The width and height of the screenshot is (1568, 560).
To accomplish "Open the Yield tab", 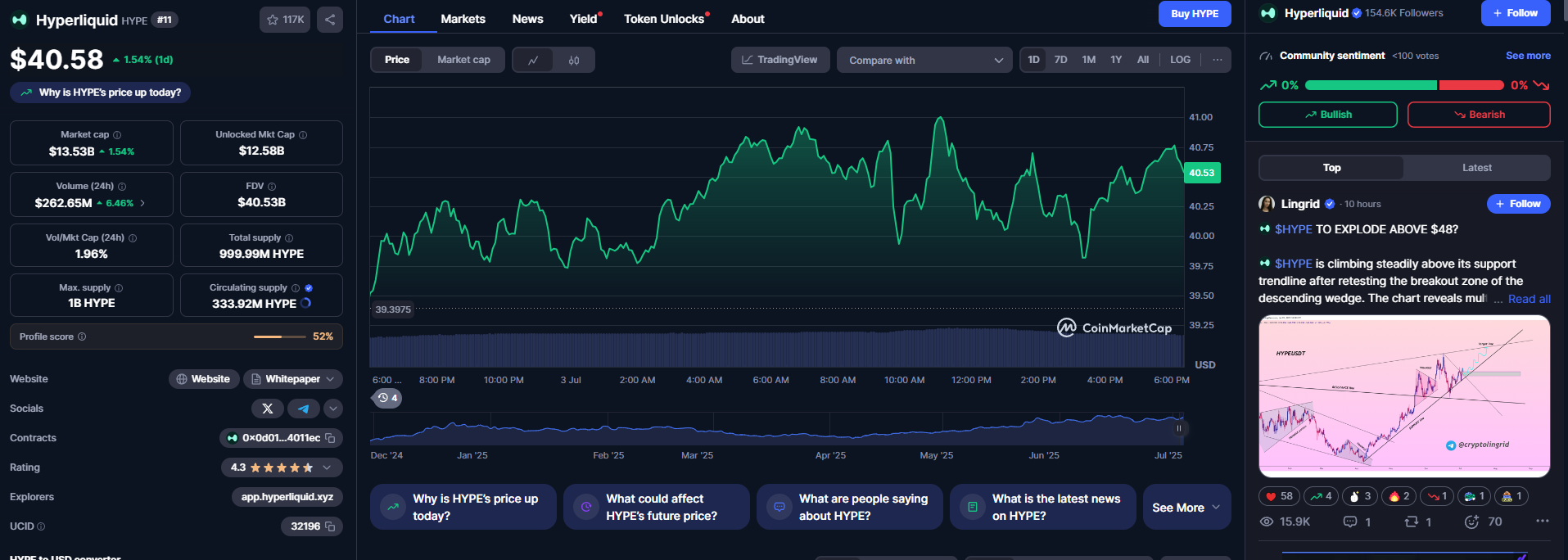I will (583, 19).
